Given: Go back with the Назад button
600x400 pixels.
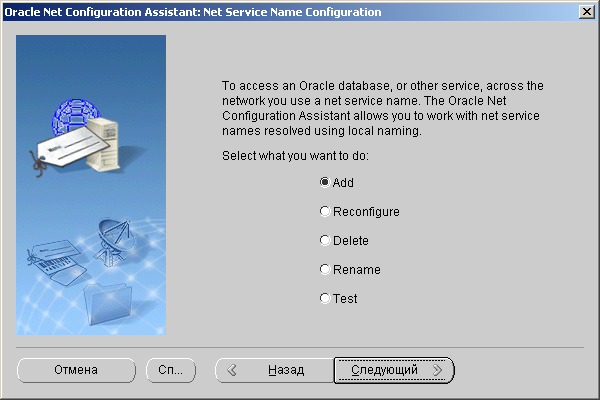Looking at the screenshot, I should [274, 370].
